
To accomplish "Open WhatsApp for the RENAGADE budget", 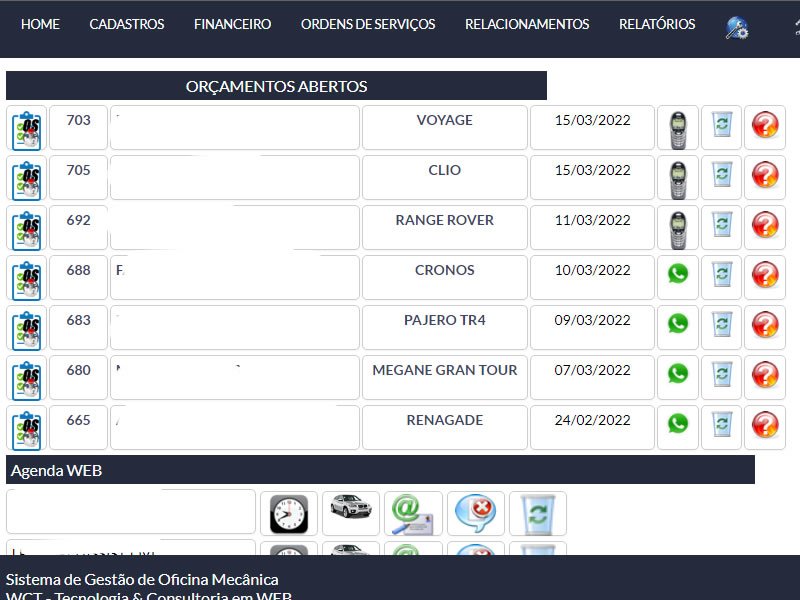I will pyautogui.click(x=678, y=424).
